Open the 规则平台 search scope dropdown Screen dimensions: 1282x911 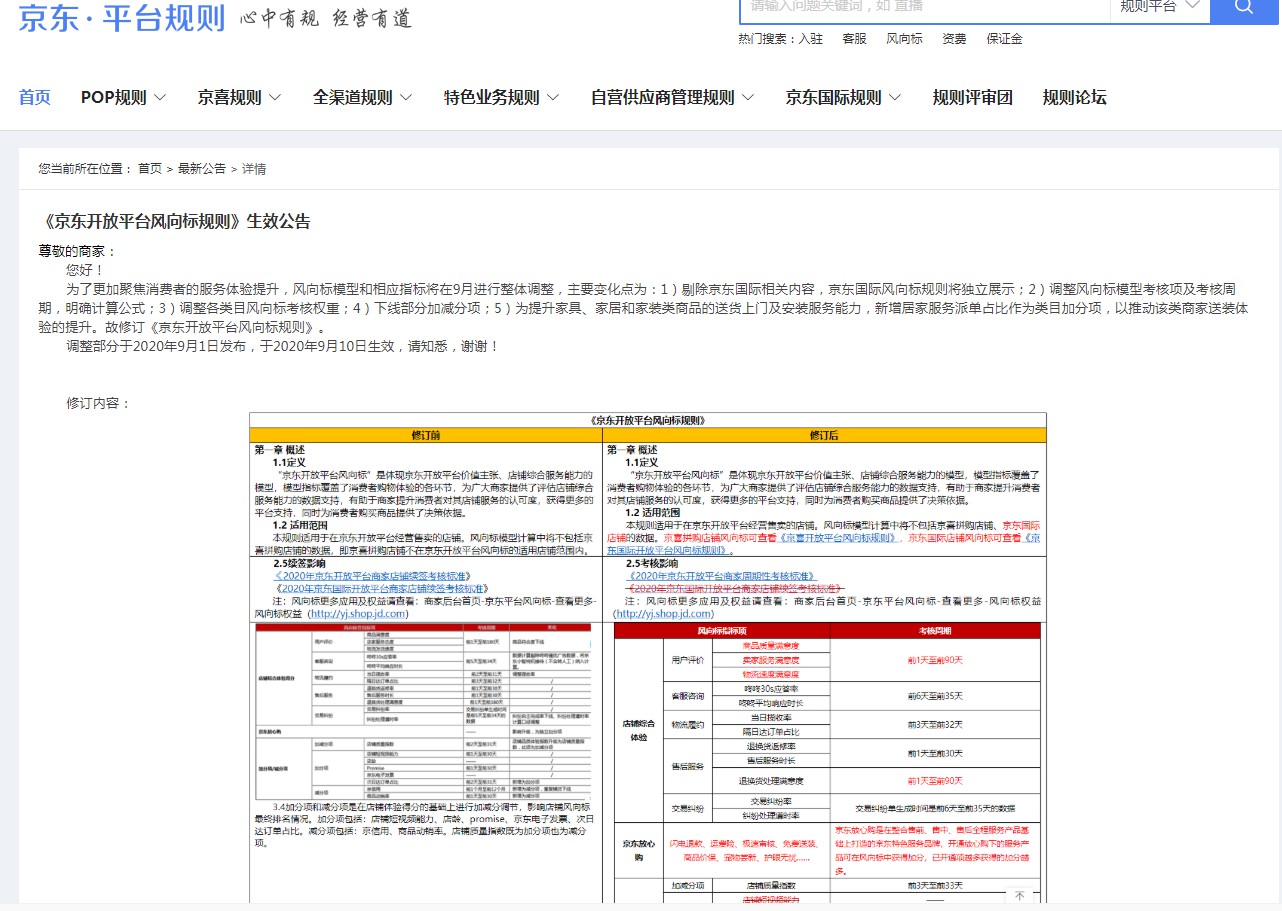point(1160,7)
